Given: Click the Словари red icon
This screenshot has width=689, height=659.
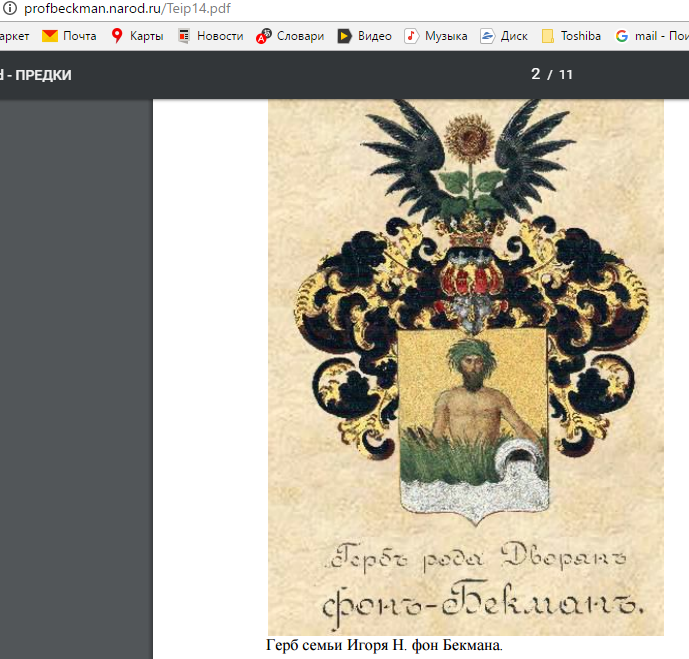Looking at the screenshot, I should 264,36.
